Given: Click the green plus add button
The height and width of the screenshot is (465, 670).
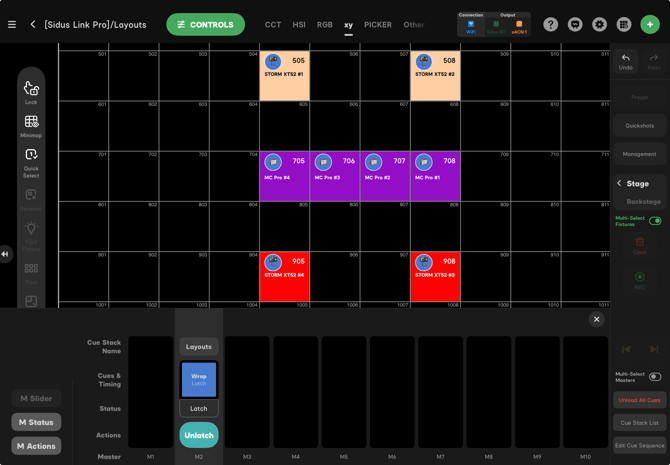Looking at the screenshot, I should 650,24.
